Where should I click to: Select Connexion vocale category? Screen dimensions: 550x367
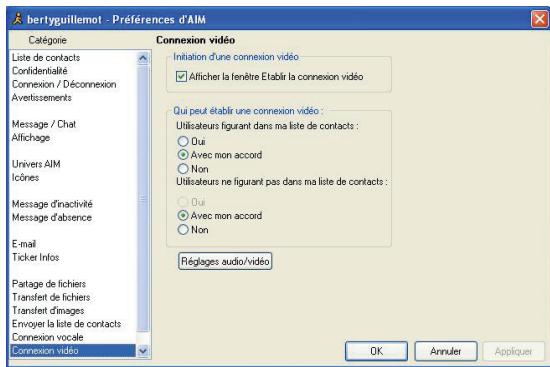[48, 337]
